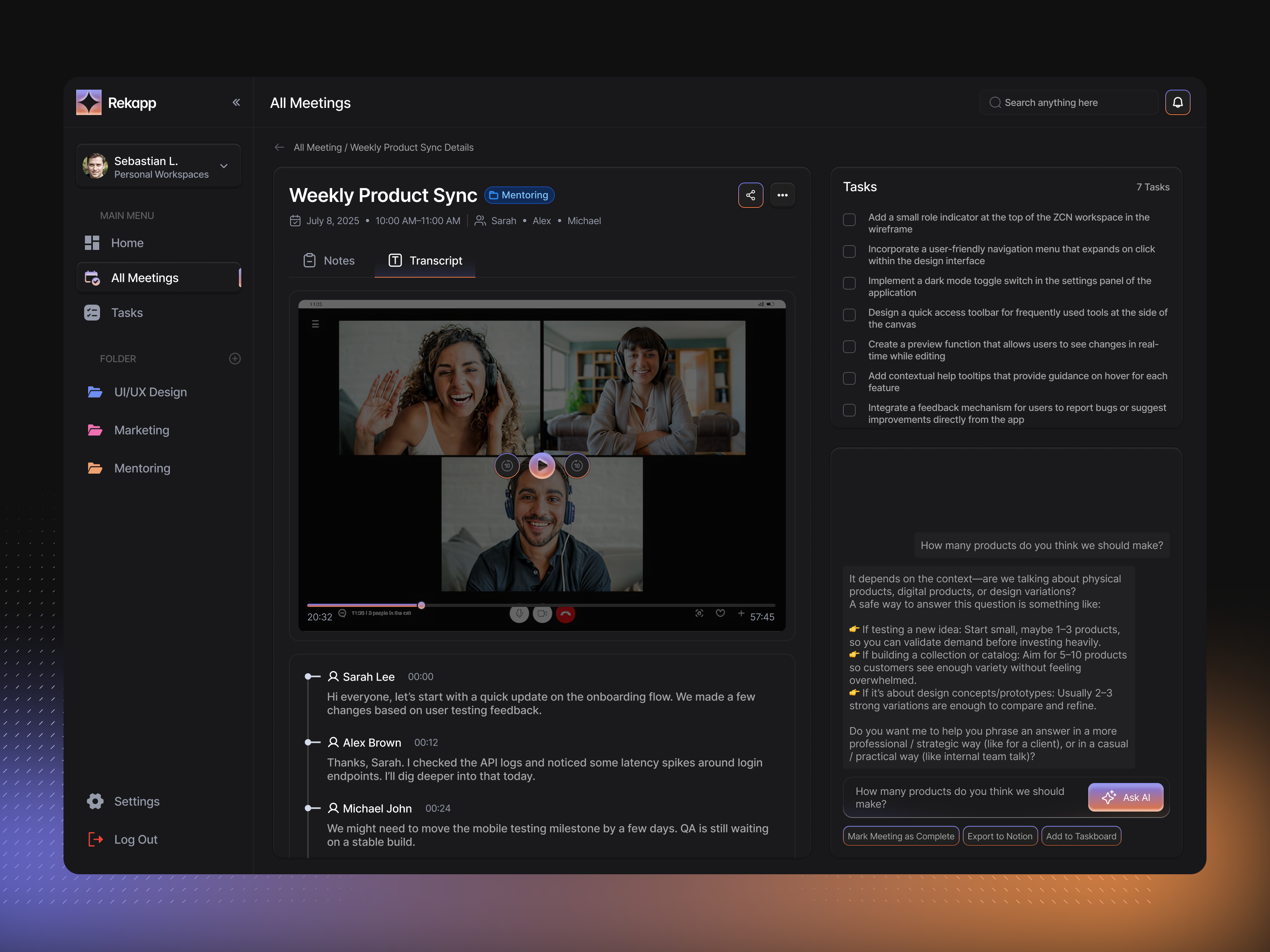Mark Meeting as Complete
Viewport: 1270px width, 952px height.
(x=900, y=835)
